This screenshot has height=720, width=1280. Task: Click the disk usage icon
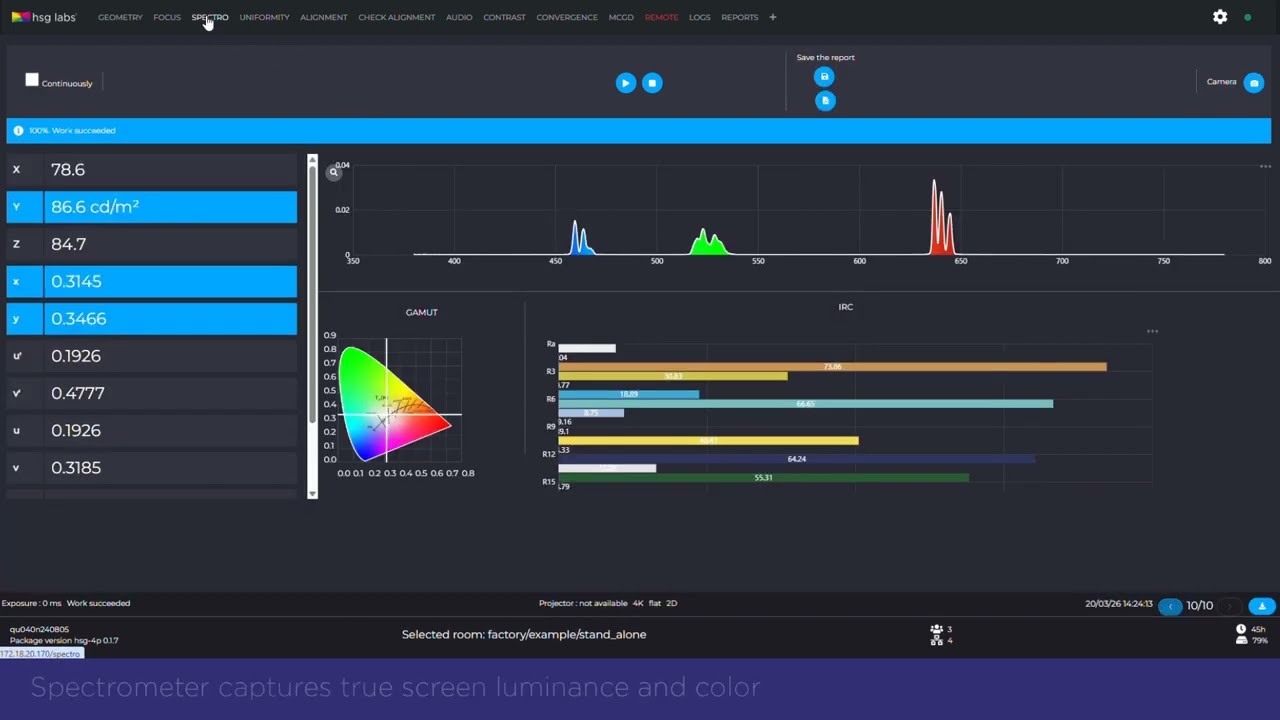coord(1241,640)
